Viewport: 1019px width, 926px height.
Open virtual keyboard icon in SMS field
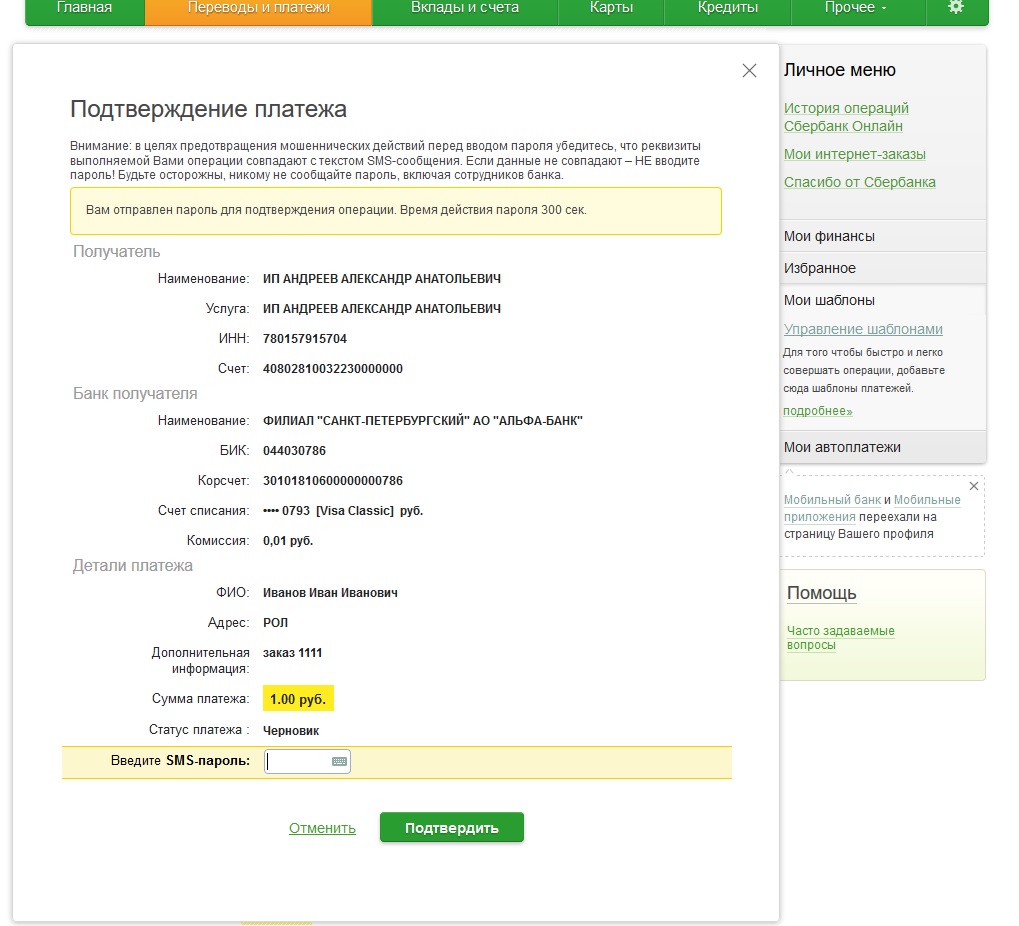click(x=339, y=762)
